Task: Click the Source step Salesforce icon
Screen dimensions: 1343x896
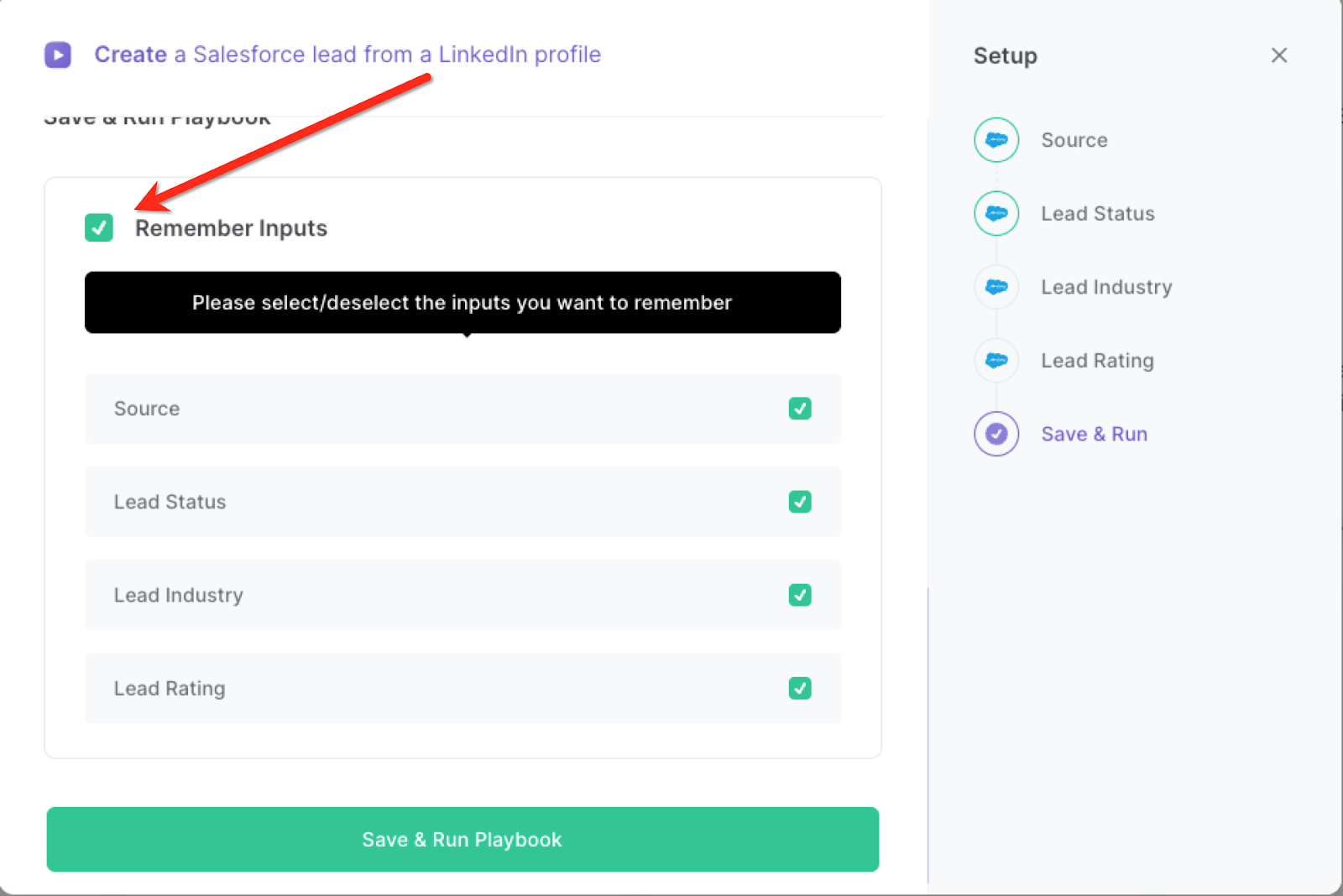Action: click(996, 140)
